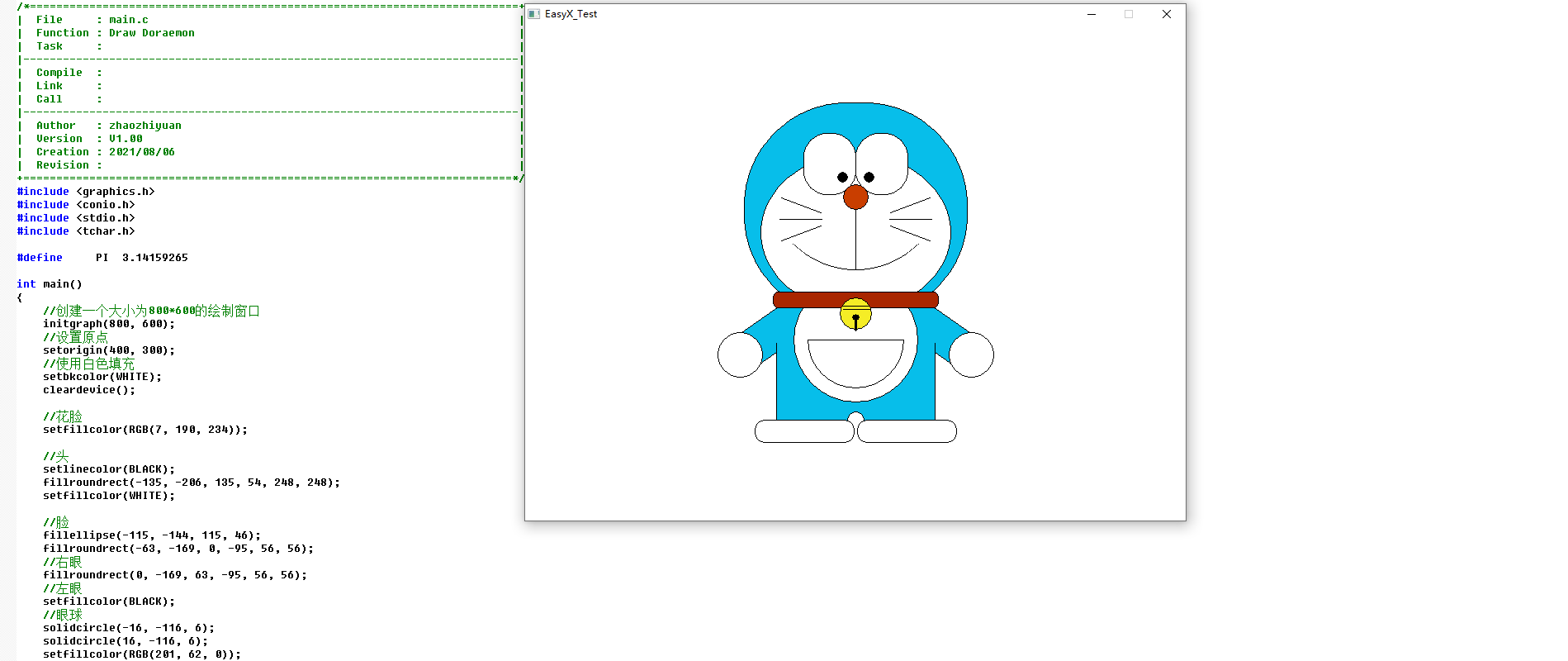Click the '#include <conio.h>' line
This screenshot has height=661, width=1568.
pyautogui.click(x=76, y=205)
